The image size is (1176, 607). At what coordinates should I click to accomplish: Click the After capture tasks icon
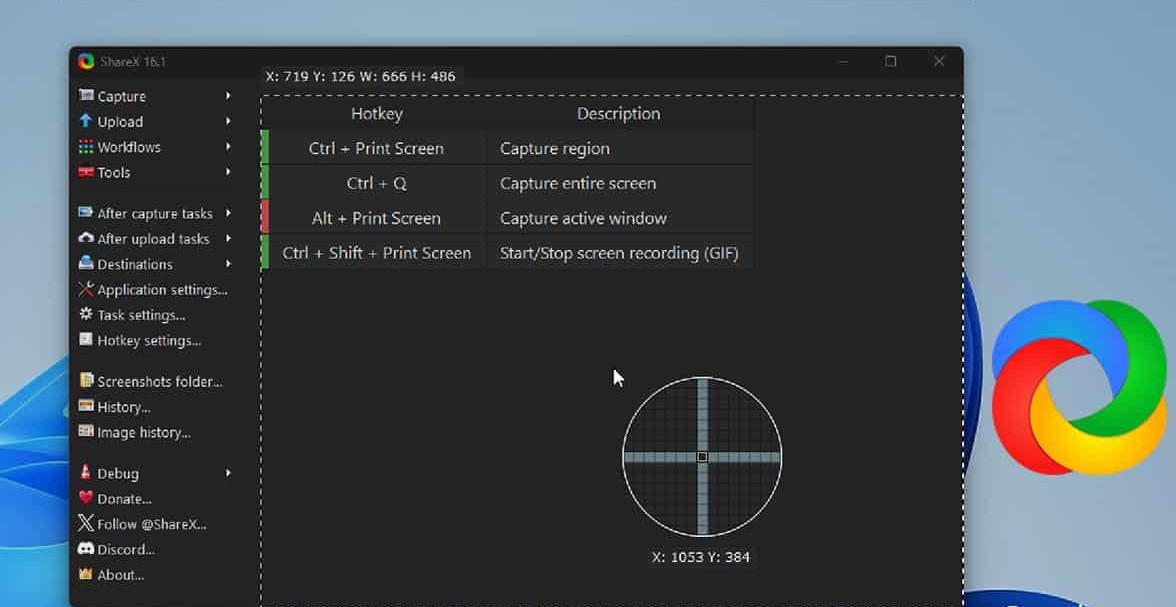click(86, 212)
